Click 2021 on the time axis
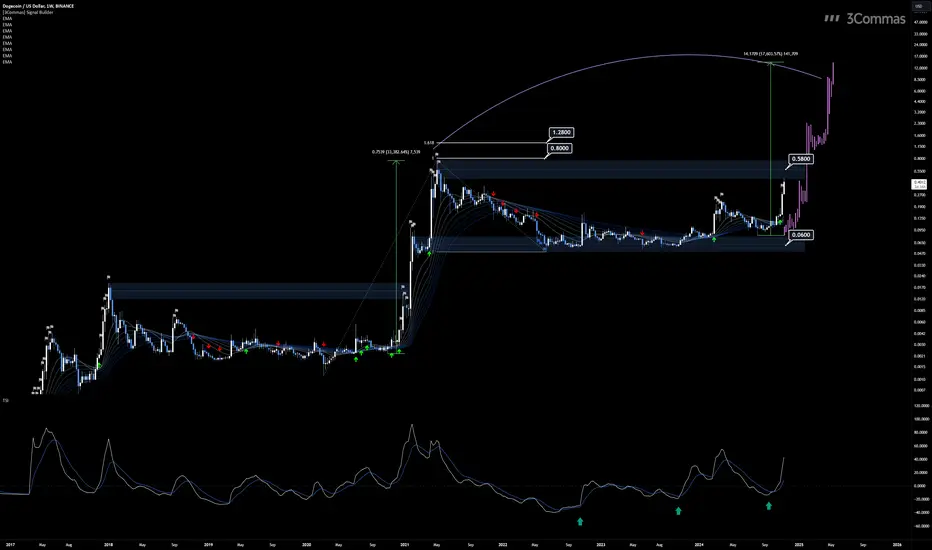 (x=405, y=544)
